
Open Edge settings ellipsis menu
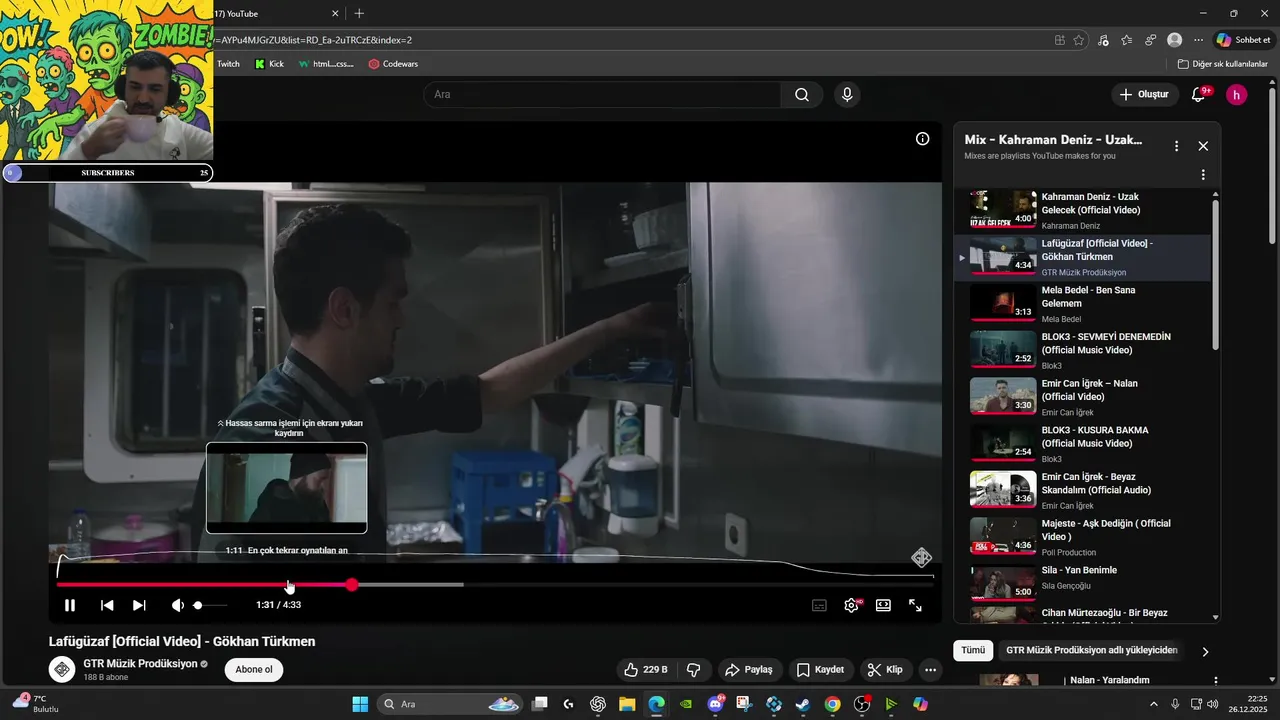click(x=1198, y=40)
